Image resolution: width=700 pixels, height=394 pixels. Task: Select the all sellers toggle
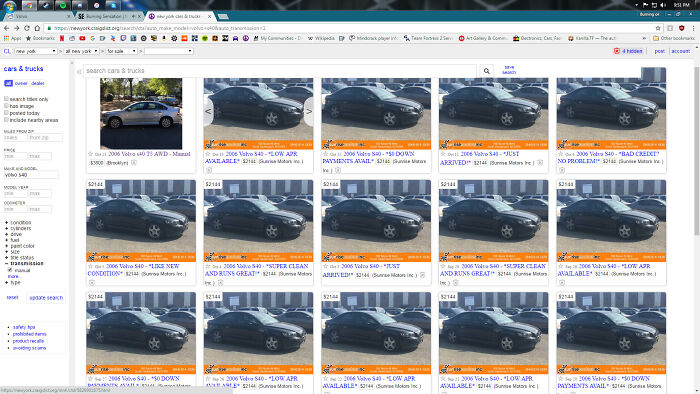click(x=8, y=83)
